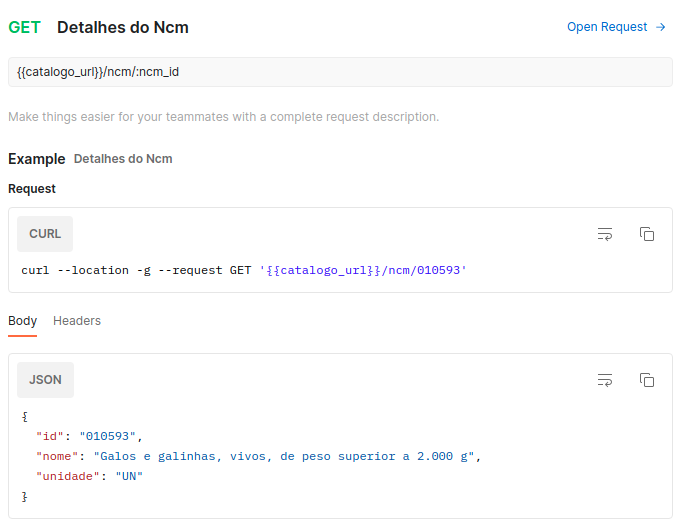Toggle word wrap in the JSON response block
Screen dimensions: 686x532
(x=605, y=380)
